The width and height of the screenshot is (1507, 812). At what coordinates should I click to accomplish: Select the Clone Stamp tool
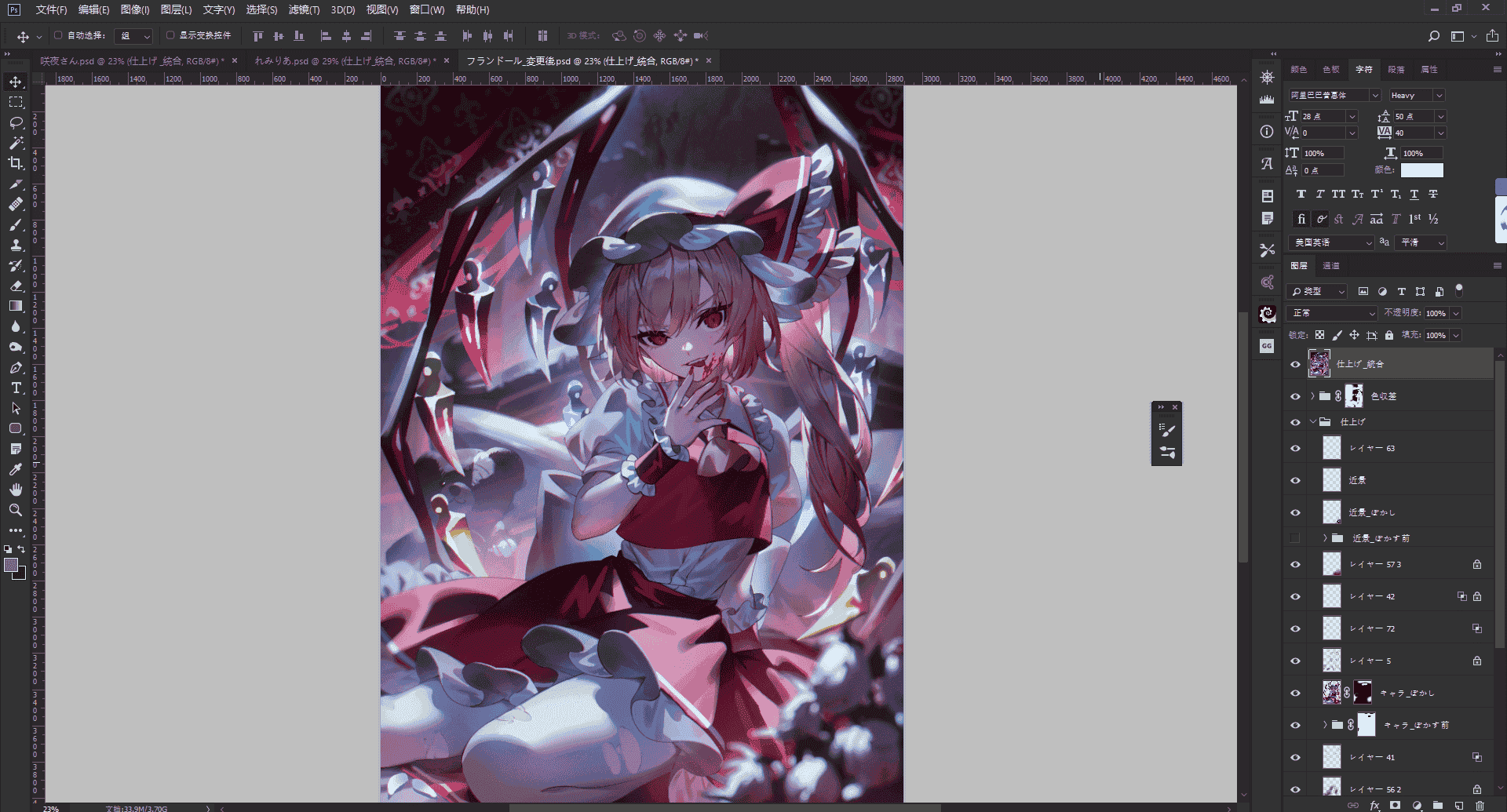coord(16,245)
